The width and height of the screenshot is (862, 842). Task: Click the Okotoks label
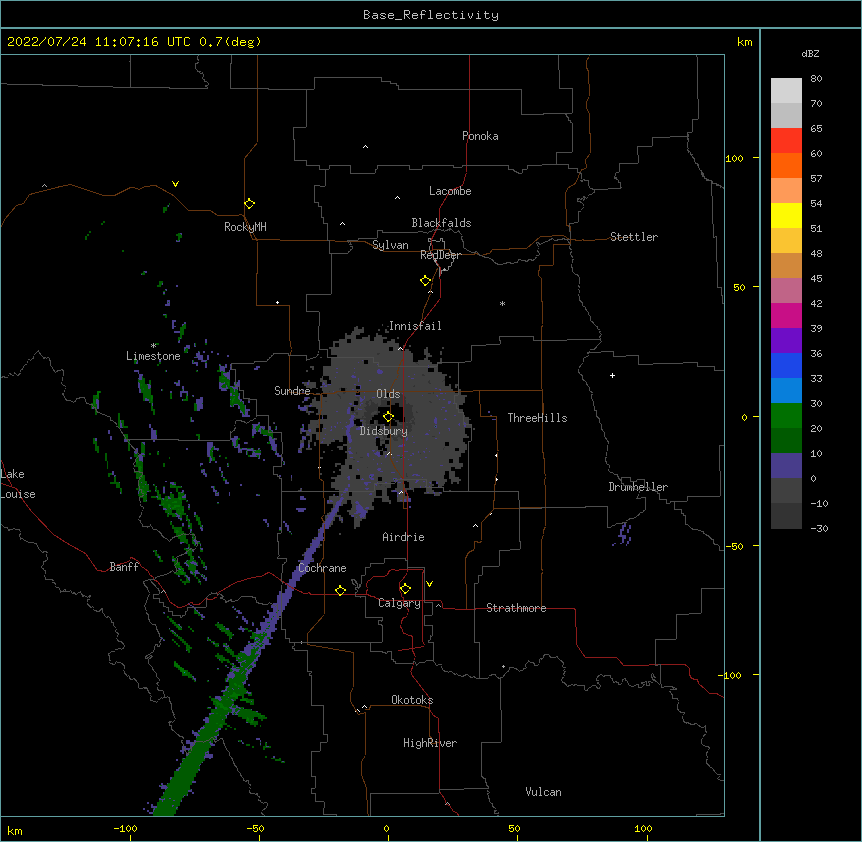coord(412,700)
